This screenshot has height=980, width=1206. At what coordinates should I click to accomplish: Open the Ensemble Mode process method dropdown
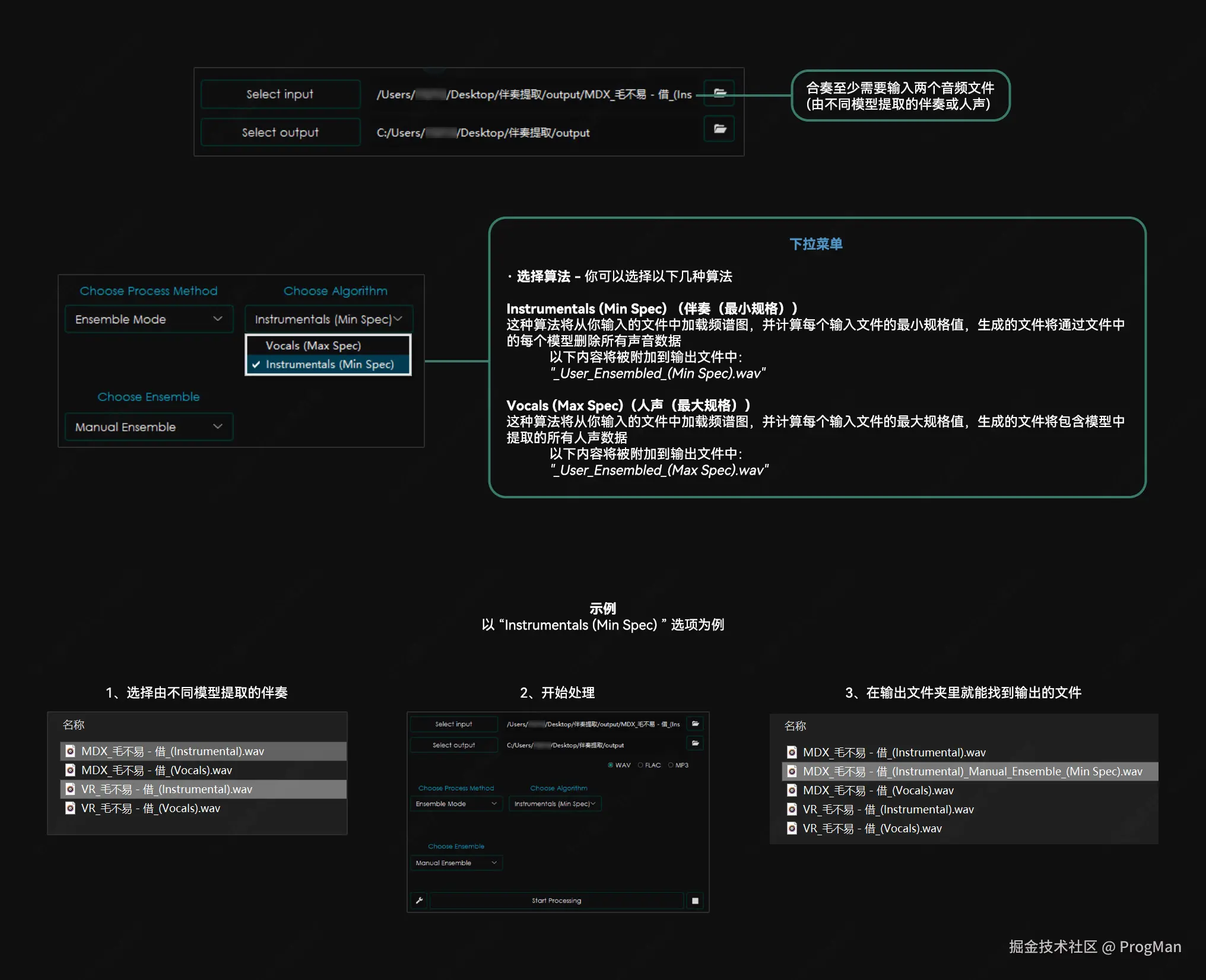pos(148,319)
